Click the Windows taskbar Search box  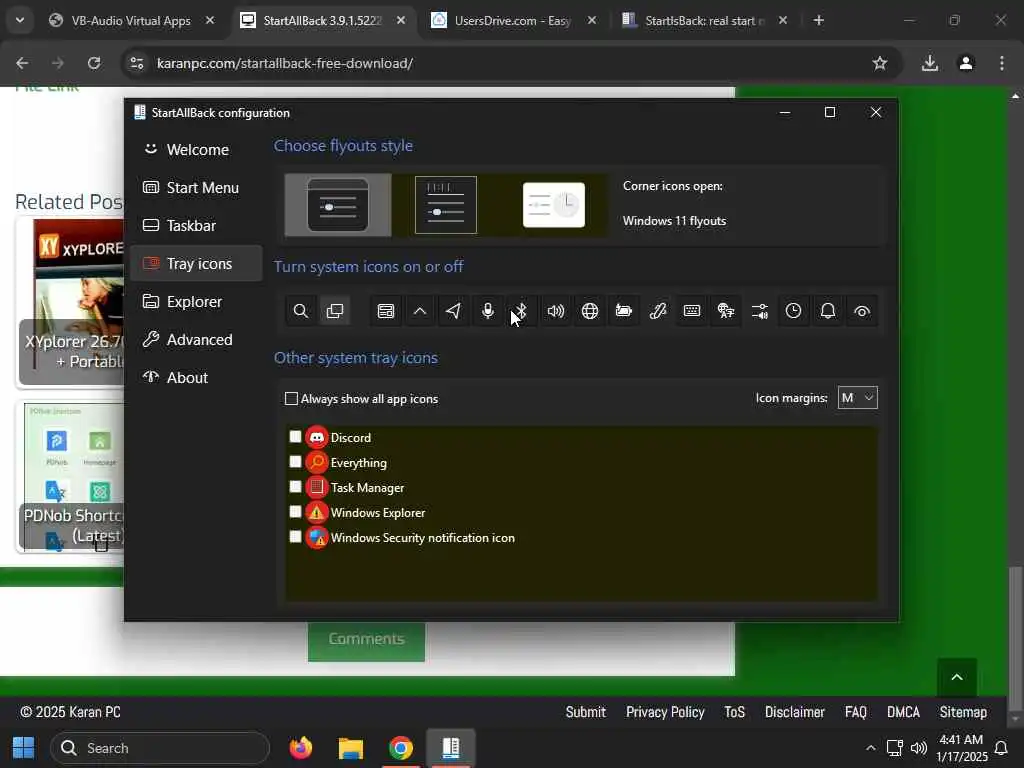point(160,748)
